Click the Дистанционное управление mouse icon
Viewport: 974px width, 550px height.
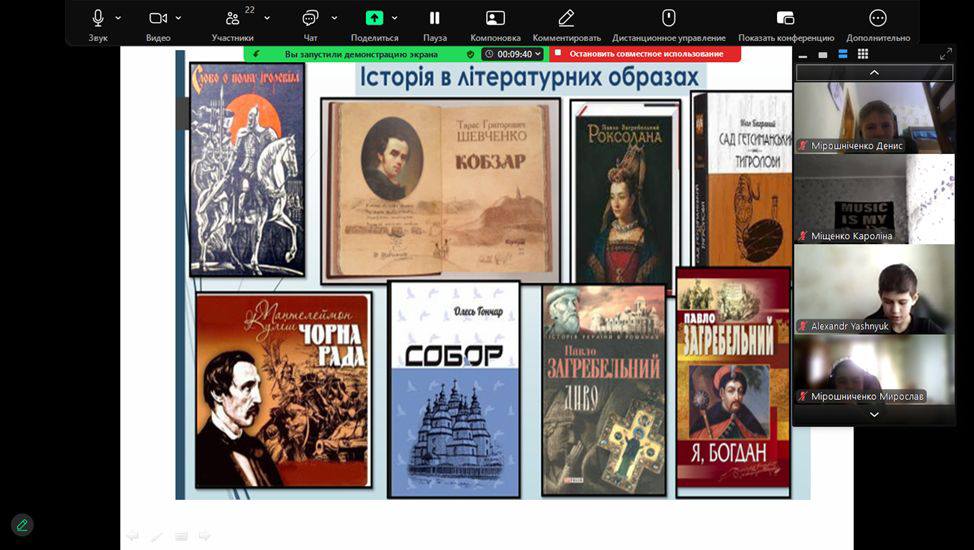[669, 18]
